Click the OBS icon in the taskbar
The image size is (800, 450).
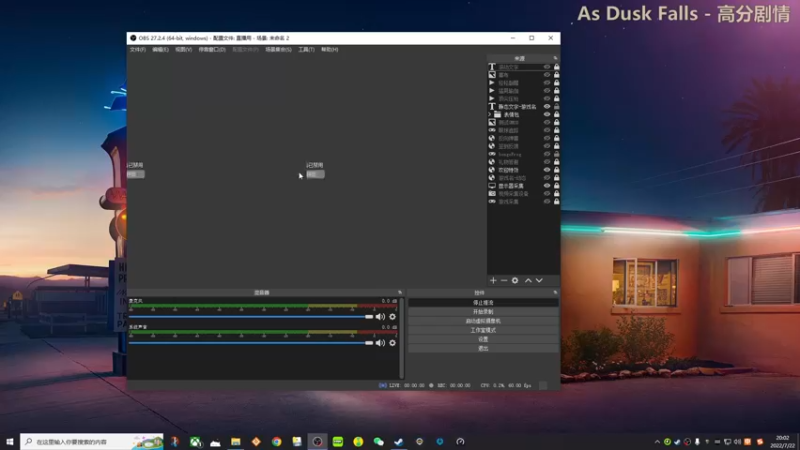click(317, 441)
